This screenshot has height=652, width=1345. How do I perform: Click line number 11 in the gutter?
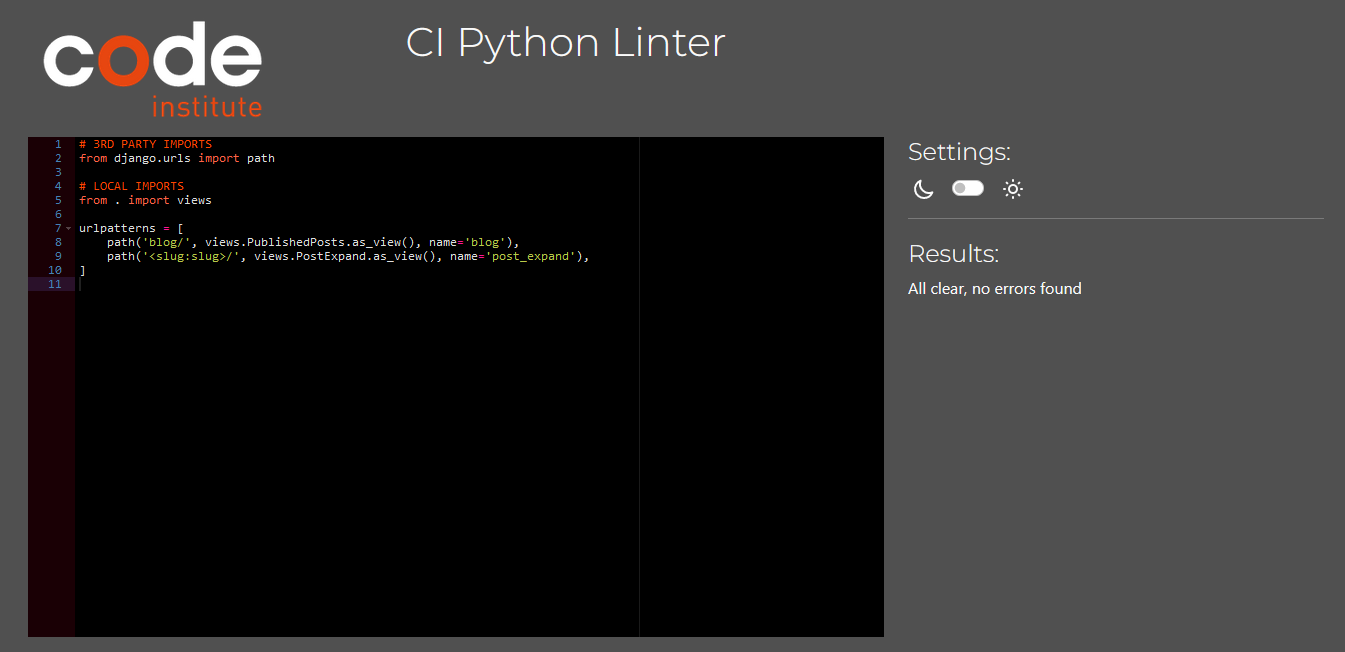coord(55,284)
